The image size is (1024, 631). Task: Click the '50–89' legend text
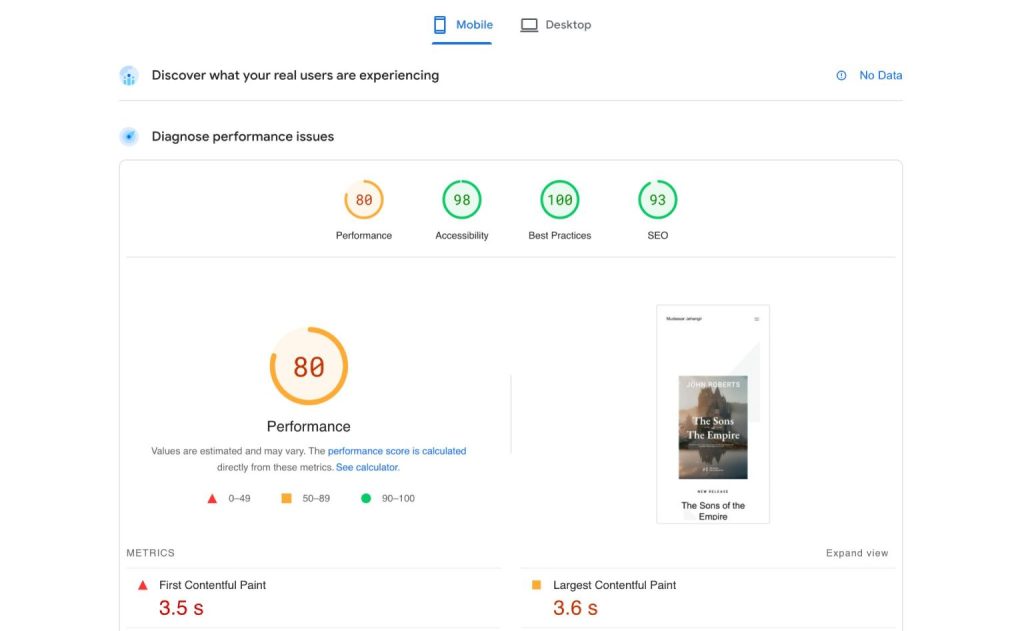click(x=316, y=498)
